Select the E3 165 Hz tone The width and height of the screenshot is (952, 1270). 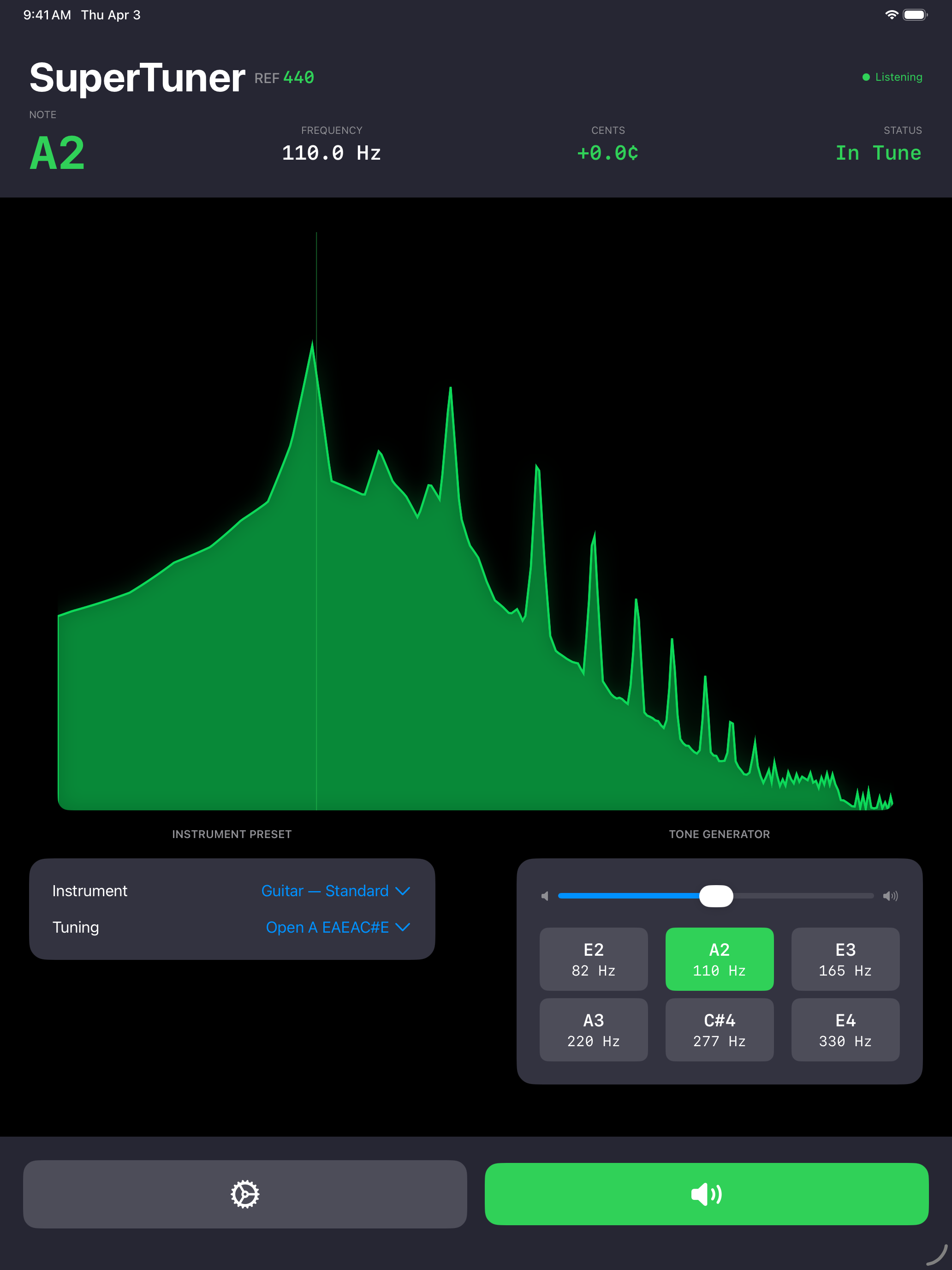tap(845, 959)
